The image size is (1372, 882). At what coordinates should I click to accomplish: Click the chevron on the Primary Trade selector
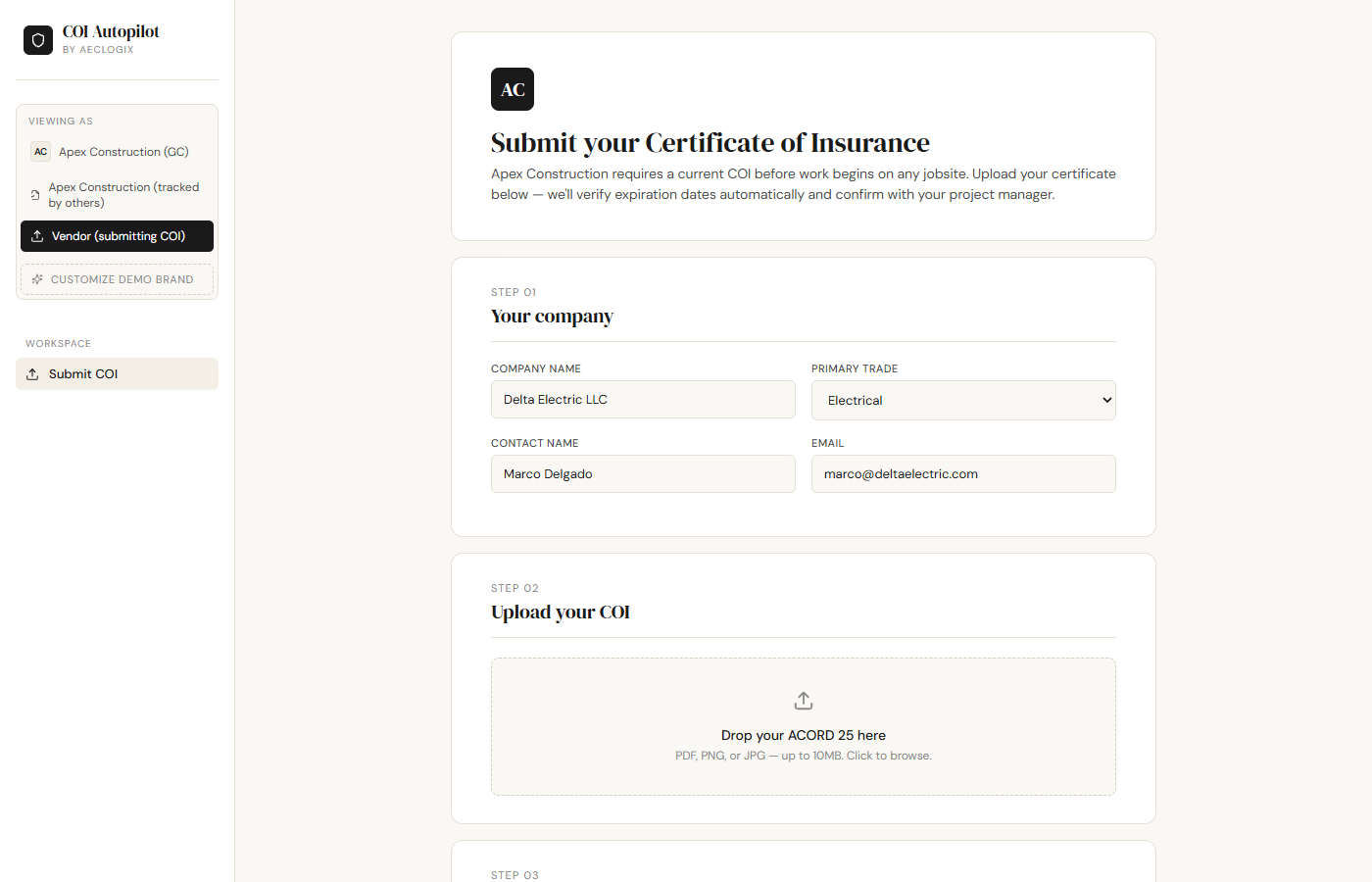coord(1102,400)
